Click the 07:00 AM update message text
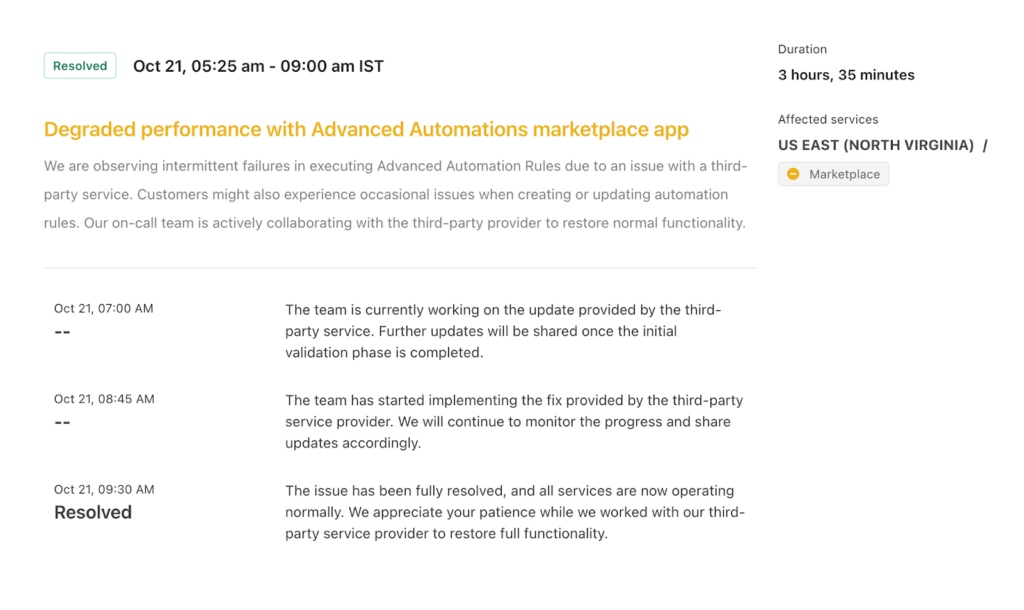1024x610 pixels. [503, 331]
